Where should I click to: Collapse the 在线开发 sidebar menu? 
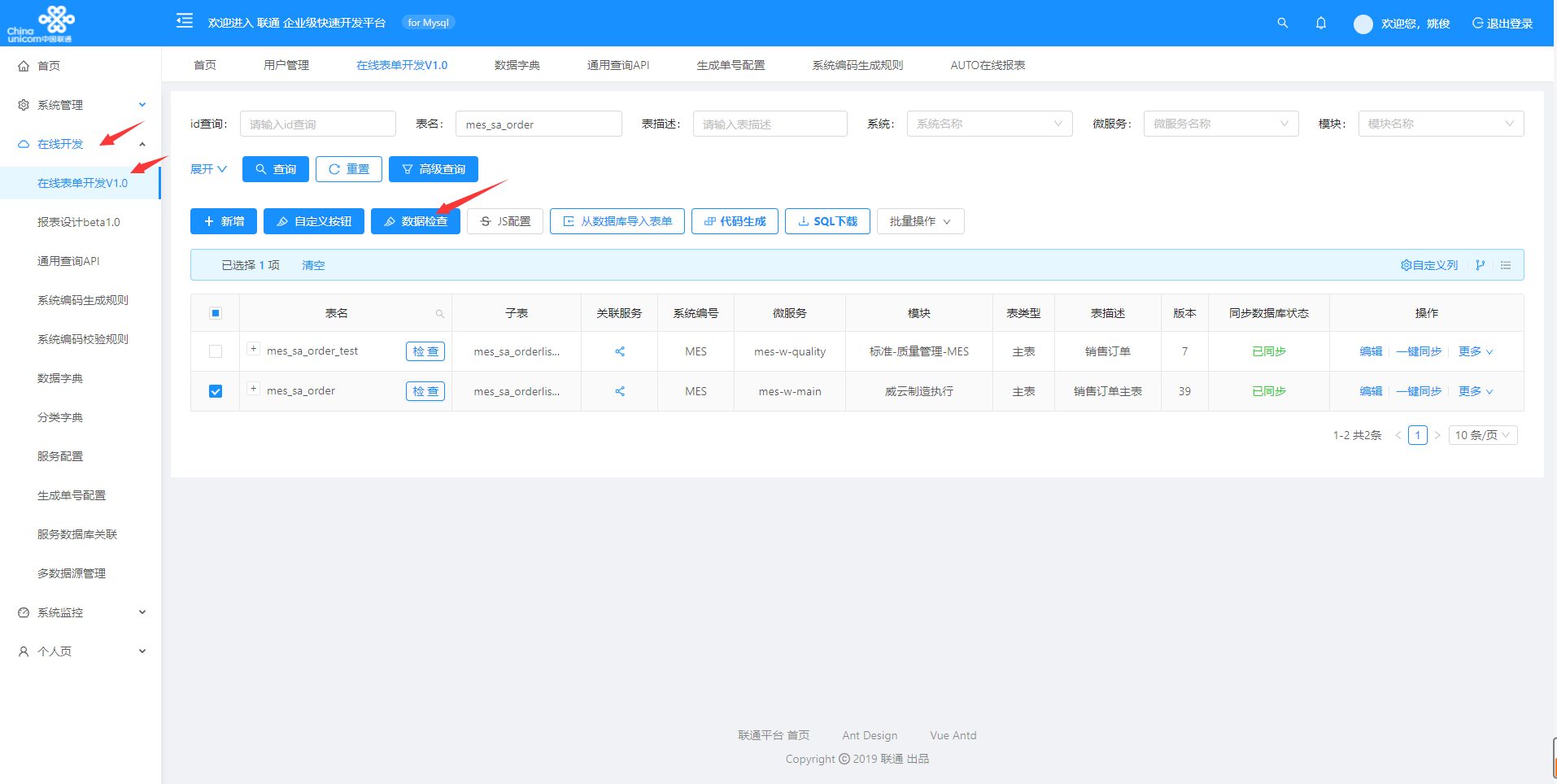tap(81, 144)
